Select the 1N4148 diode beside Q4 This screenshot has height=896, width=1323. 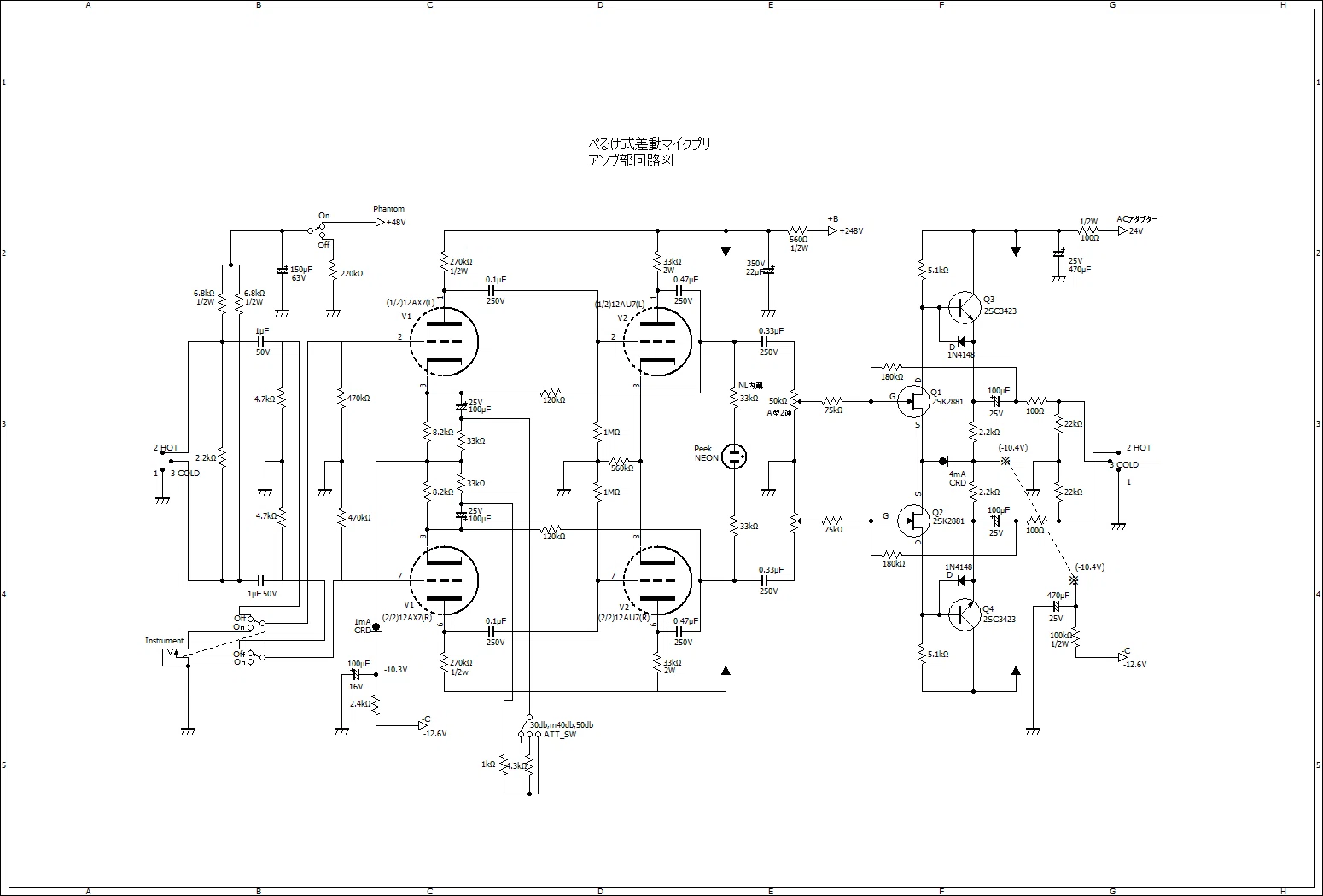click(x=960, y=580)
